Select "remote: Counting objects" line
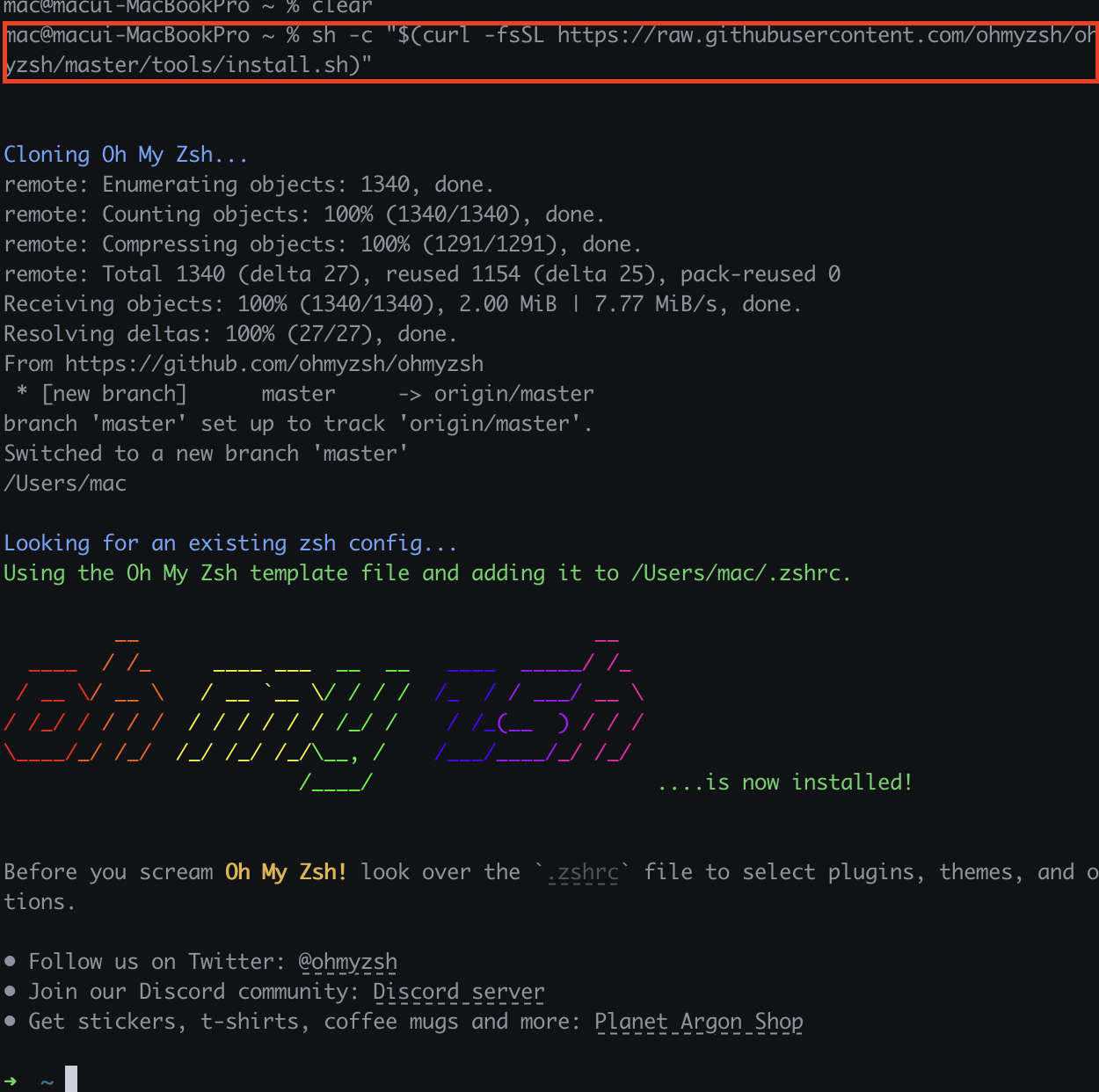 click(x=304, y=215)
